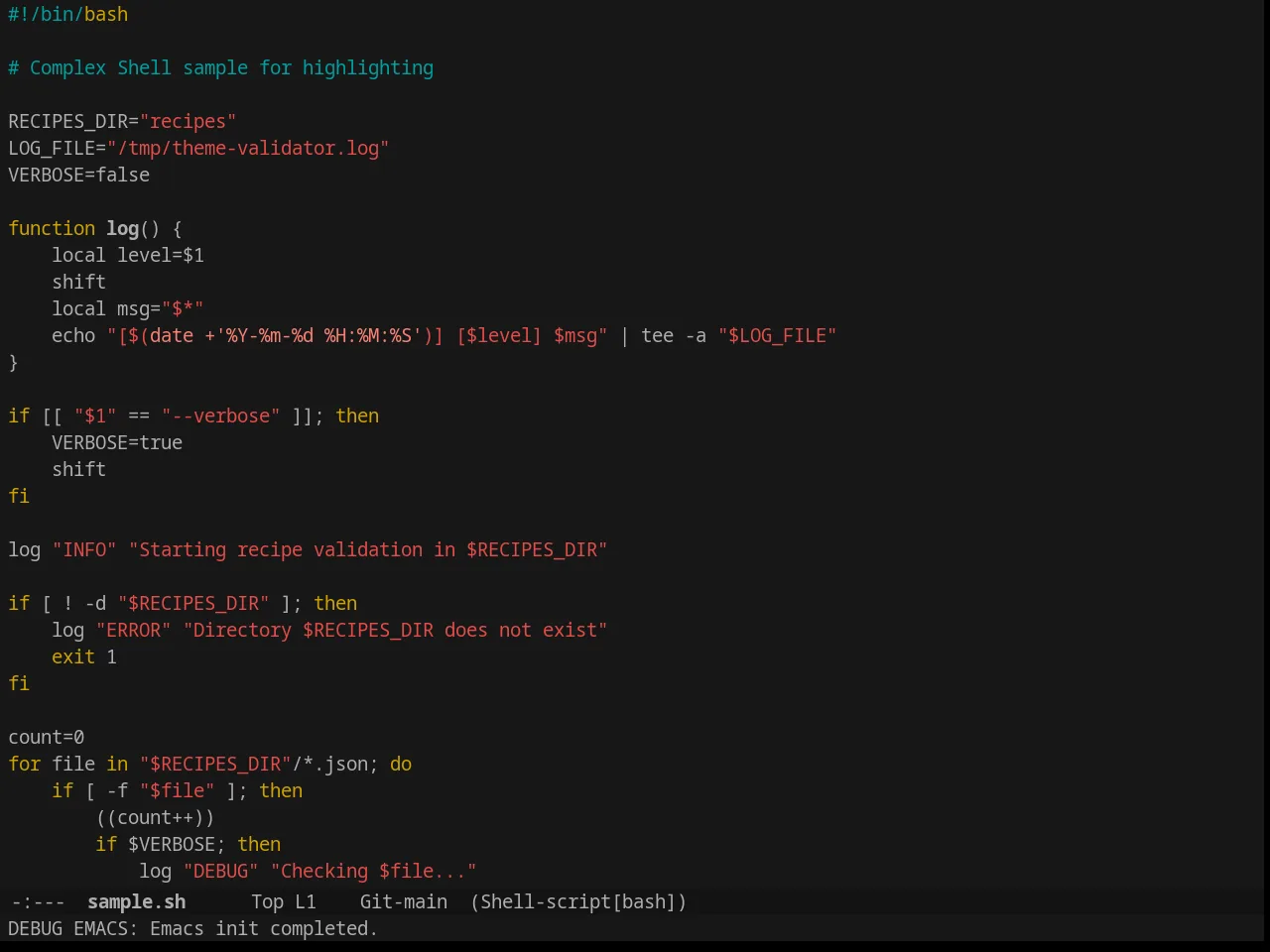Place cursor on the #!/bin/bash shebang line
The image size is (1270, 952).
coord(67,14)
